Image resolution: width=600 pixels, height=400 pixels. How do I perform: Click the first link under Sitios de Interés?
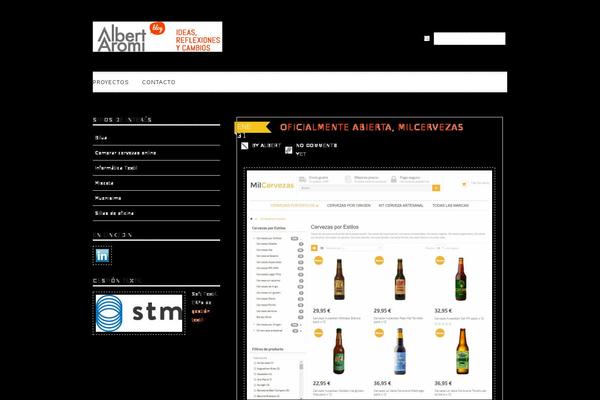coord(101,138)
